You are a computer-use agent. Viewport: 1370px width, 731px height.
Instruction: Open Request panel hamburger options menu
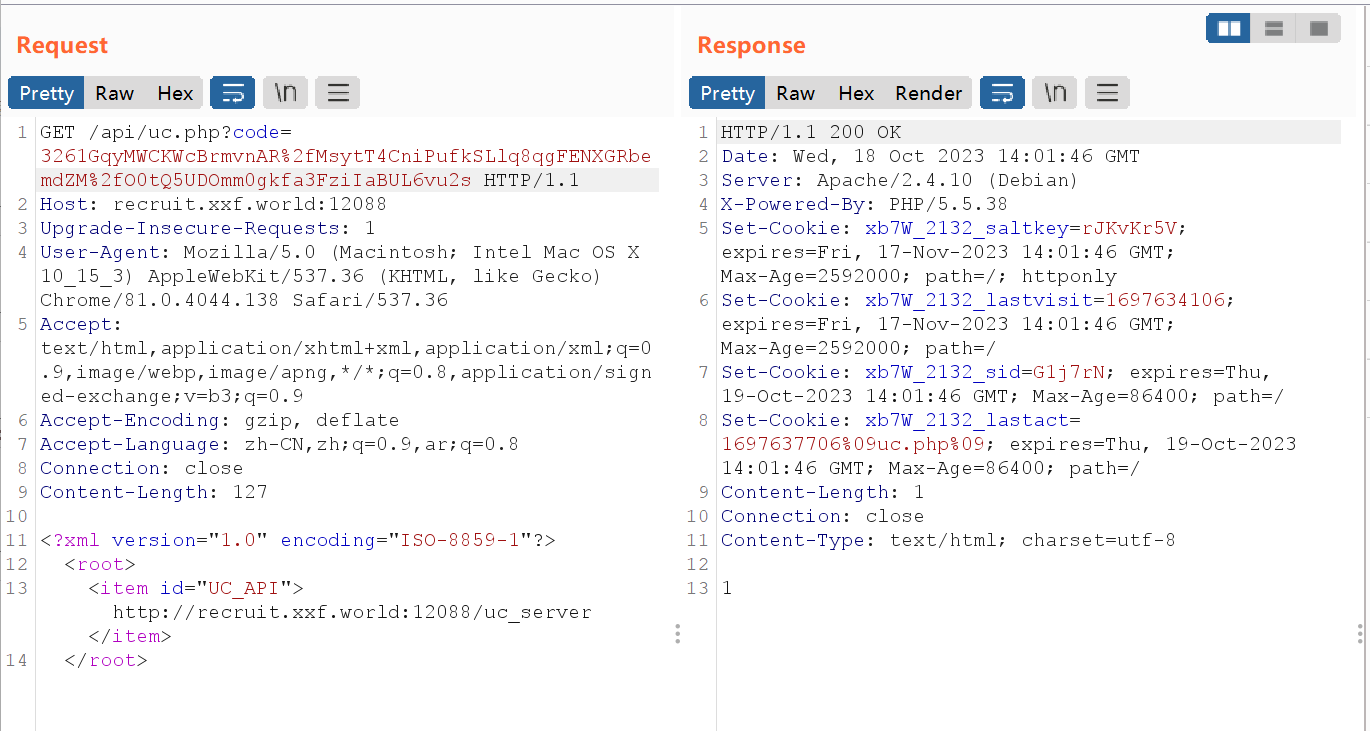[338, 93]
